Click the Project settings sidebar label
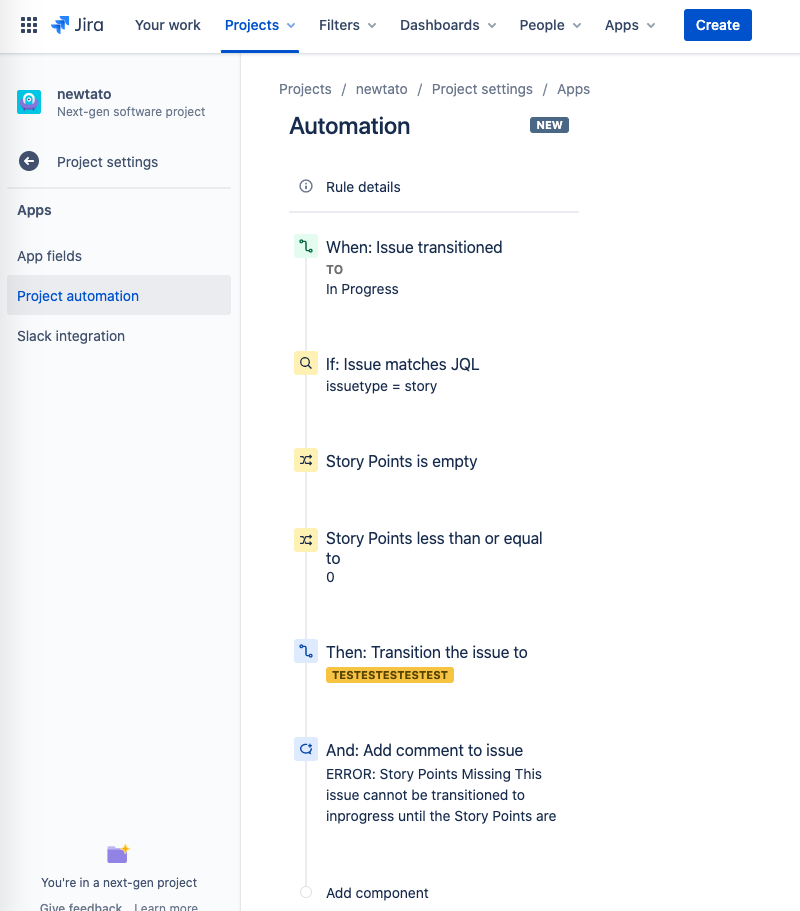Screen dimensions: 800x911 tap(107, 162)
